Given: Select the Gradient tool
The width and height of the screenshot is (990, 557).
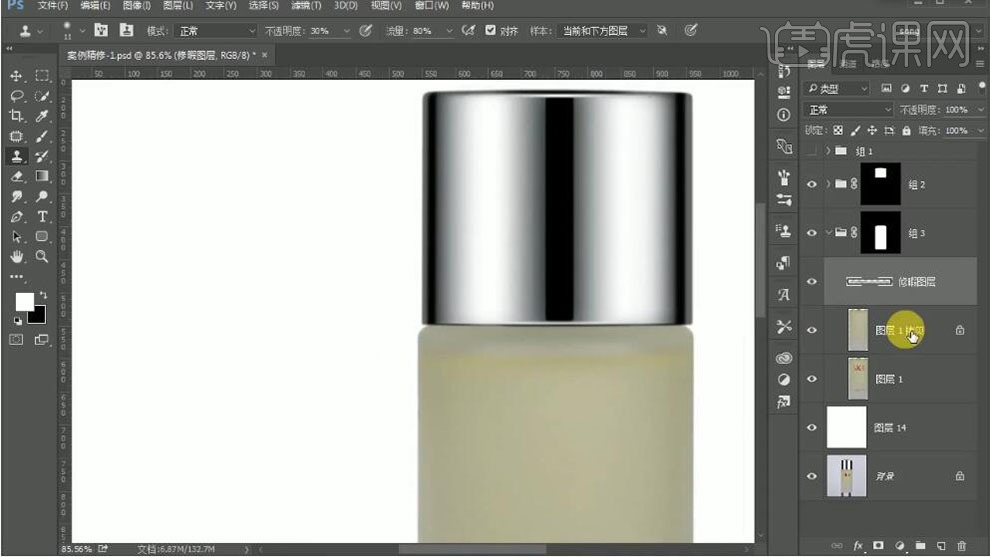Looking at the screenshot, I should (x=42, y=176).
